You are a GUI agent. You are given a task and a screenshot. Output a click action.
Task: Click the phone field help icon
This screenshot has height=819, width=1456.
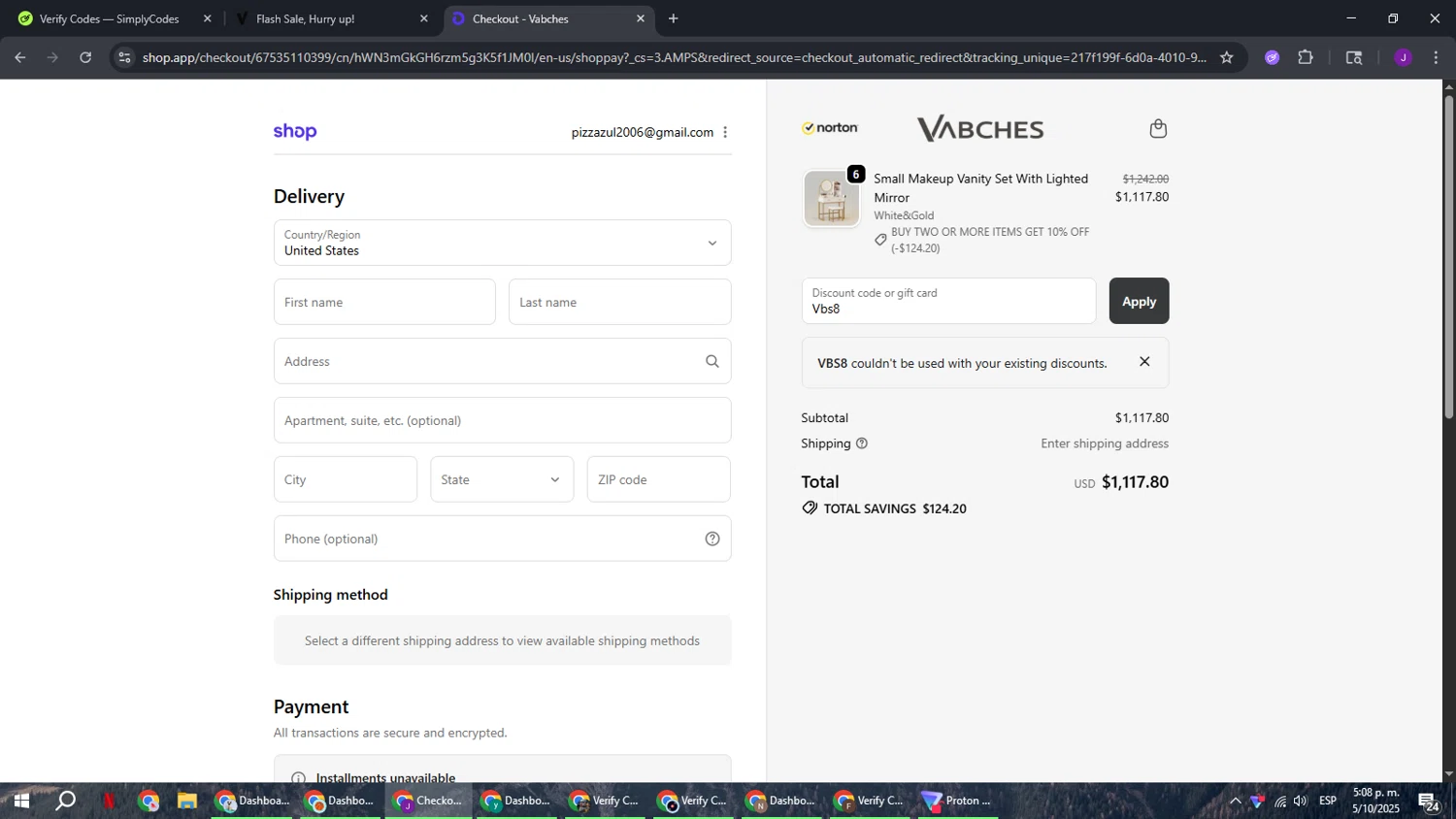[712, 539]
